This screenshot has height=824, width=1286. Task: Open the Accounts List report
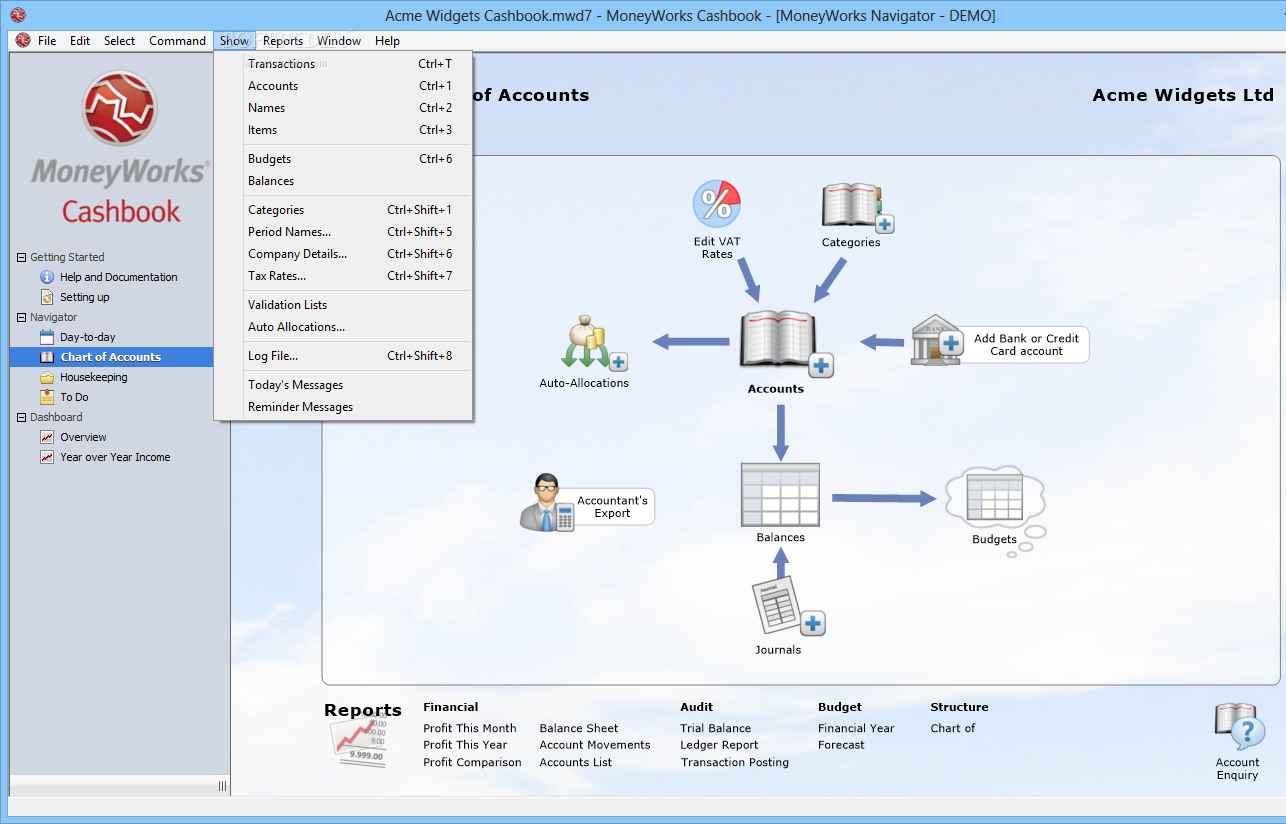click(576, 762)
